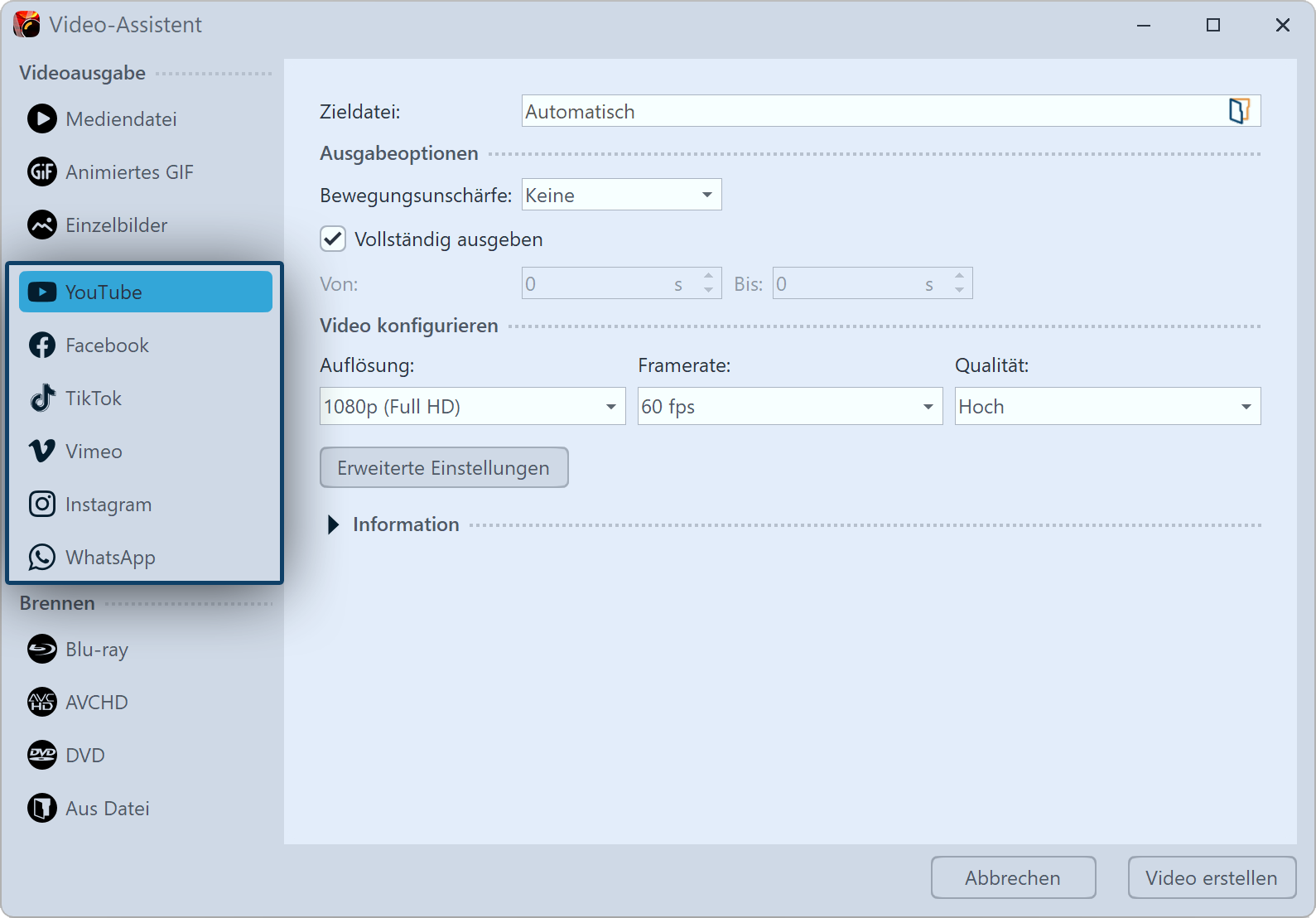Choose the Einzelbilder output icon
Screen dimensions: 1316x918
pyautogui.click(x=42, y=225)
